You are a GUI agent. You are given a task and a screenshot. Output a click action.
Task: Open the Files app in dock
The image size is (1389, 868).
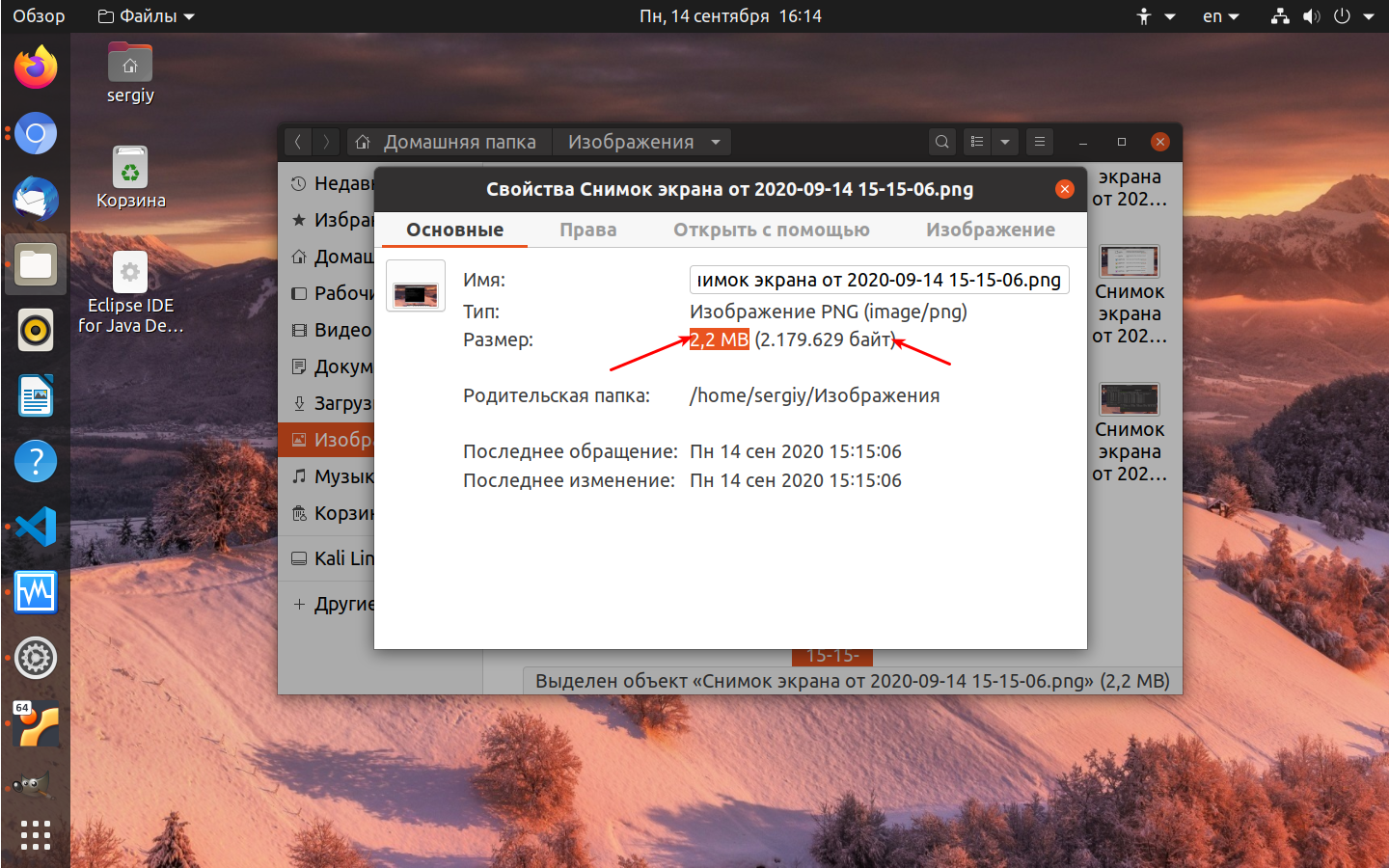[x=36, y=264]
